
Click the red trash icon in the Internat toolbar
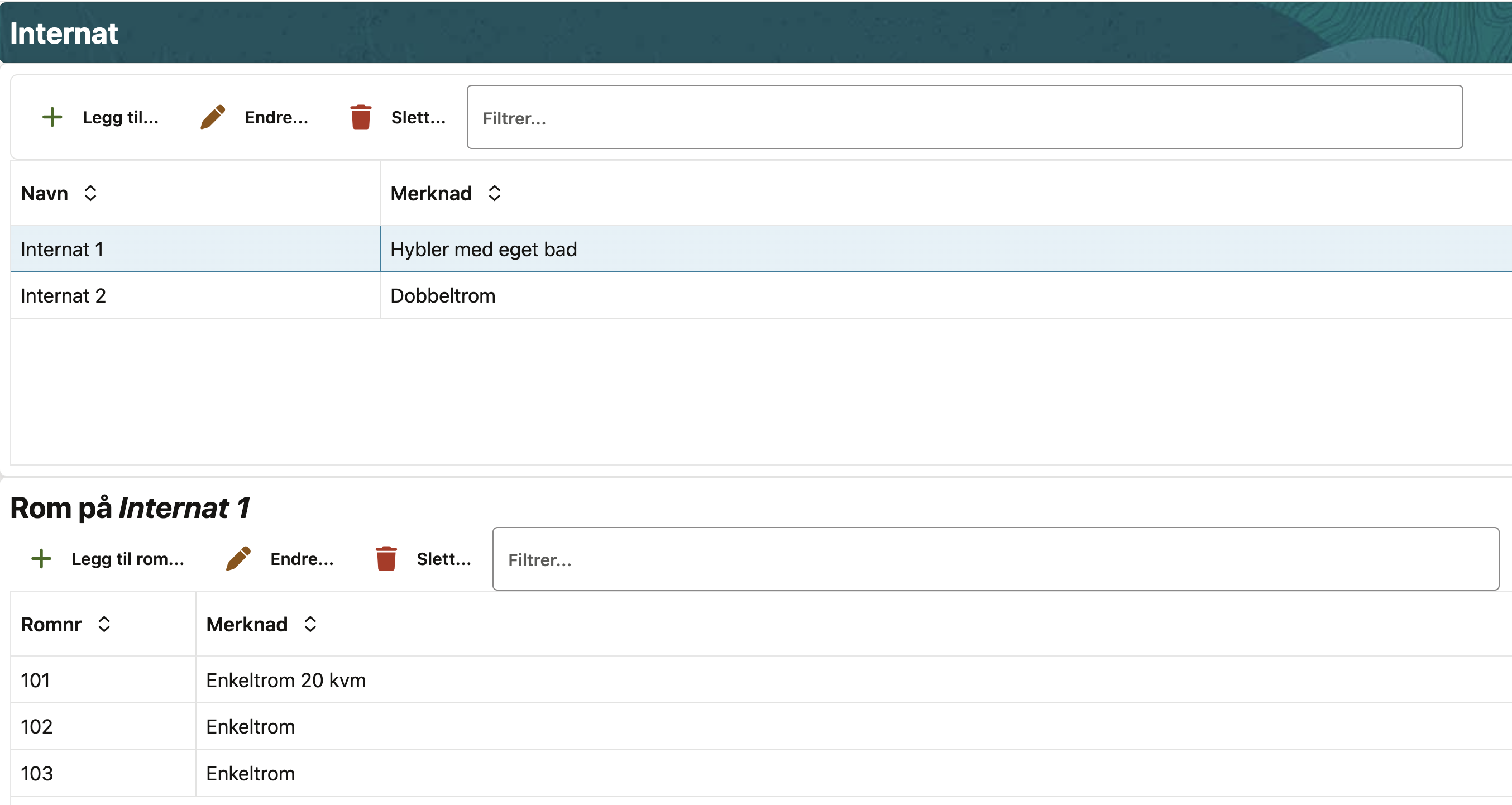pos(360,117)
